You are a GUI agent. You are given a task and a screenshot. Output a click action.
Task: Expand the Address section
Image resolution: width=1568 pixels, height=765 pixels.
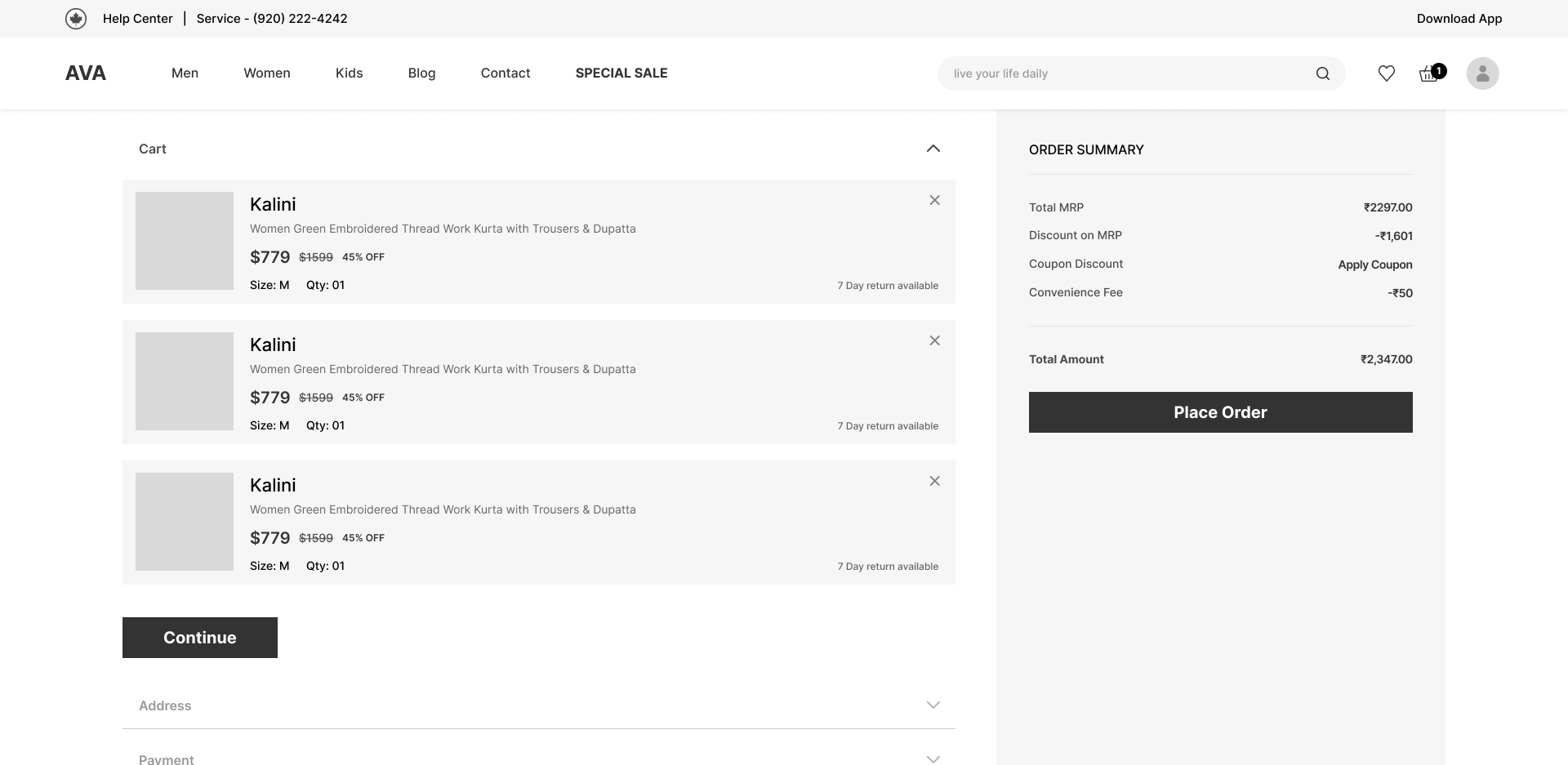pyautogui.click(x=933, y=705)
